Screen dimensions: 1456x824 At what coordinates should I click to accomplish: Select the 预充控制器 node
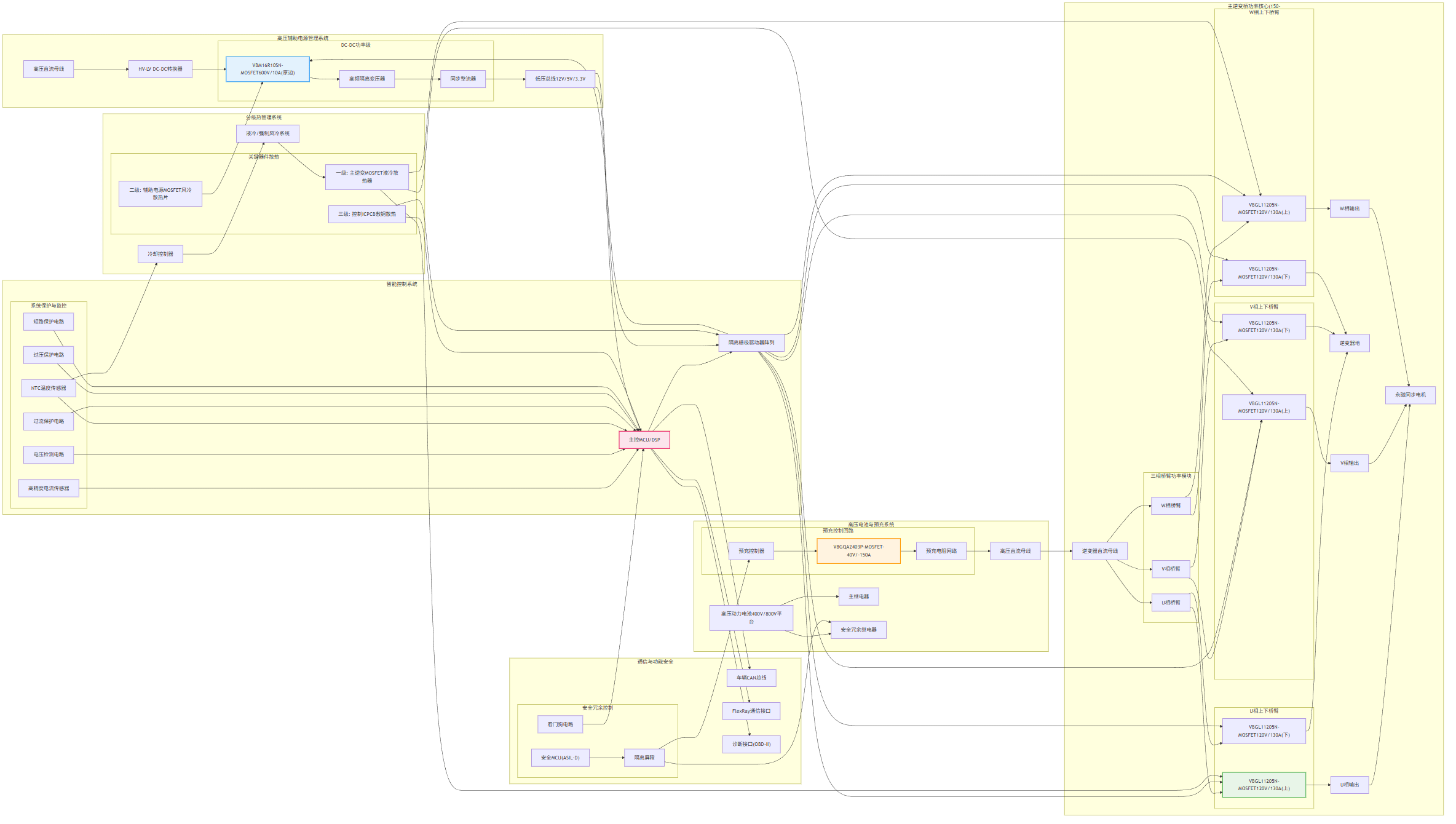click(751, 551)
